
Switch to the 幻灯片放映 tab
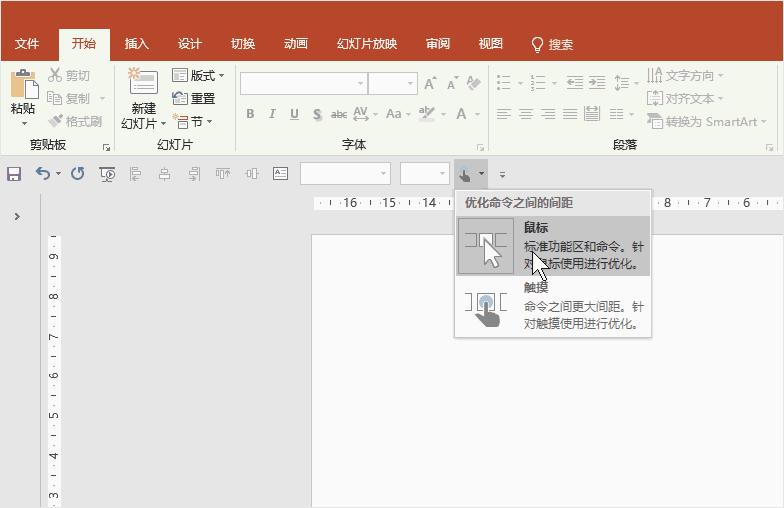pos(367,44)
